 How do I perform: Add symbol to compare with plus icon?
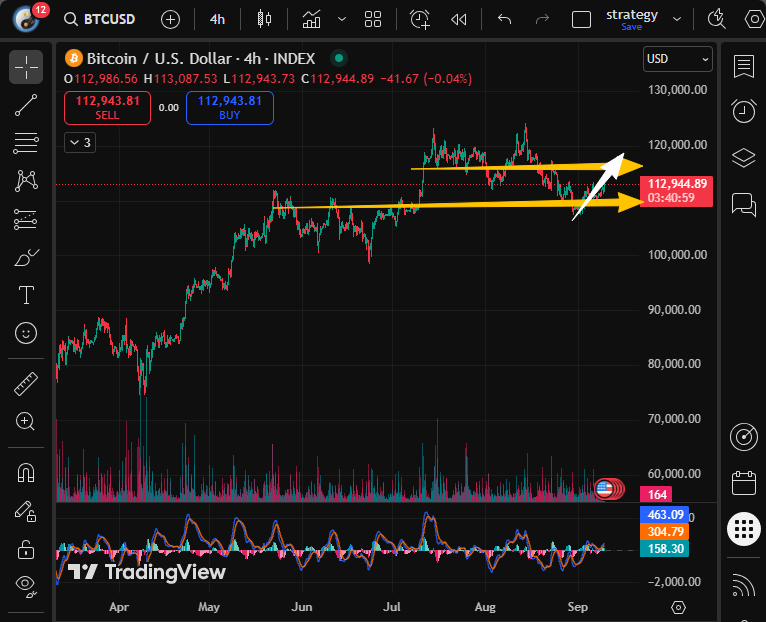(x=170, y=20)
